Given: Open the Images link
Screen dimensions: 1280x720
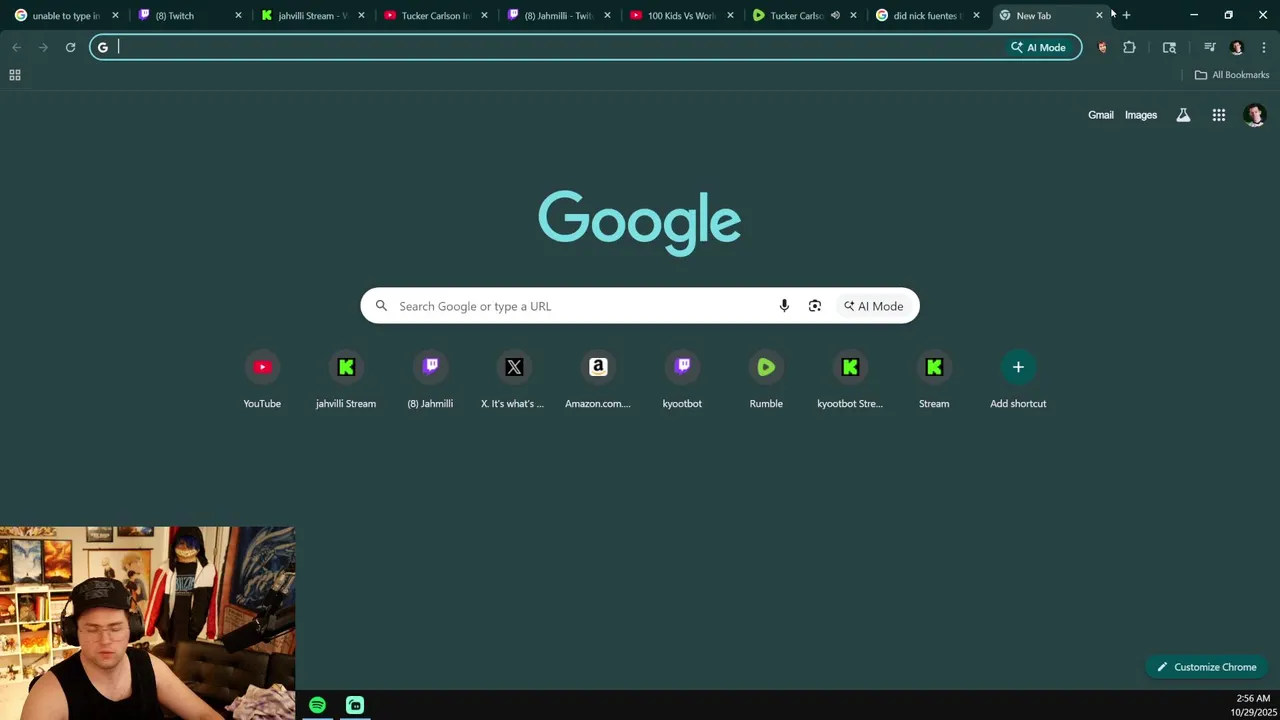Looking at the screenshot, I should point(1141,115).
